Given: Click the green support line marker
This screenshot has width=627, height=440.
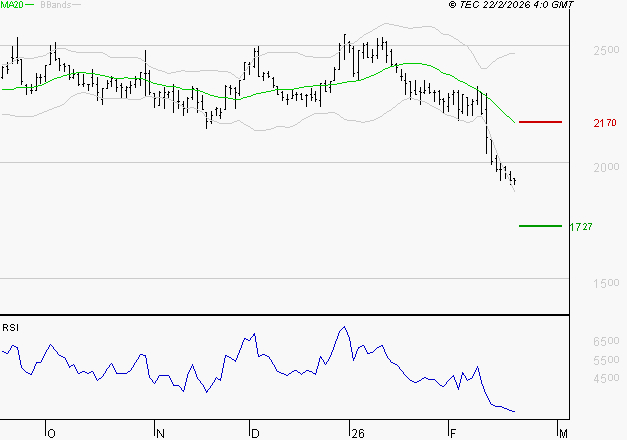Looking at the screenshot, I should point(540,226).
